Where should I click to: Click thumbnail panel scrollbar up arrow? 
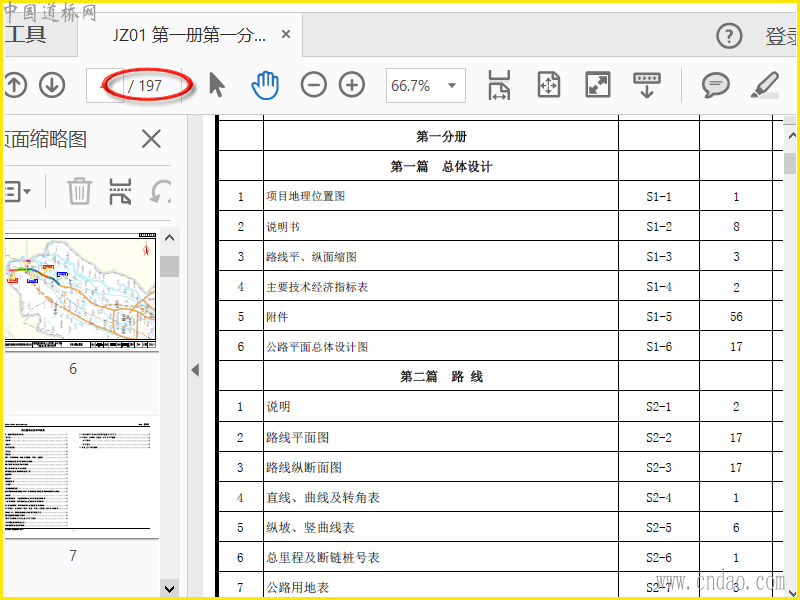169,238
